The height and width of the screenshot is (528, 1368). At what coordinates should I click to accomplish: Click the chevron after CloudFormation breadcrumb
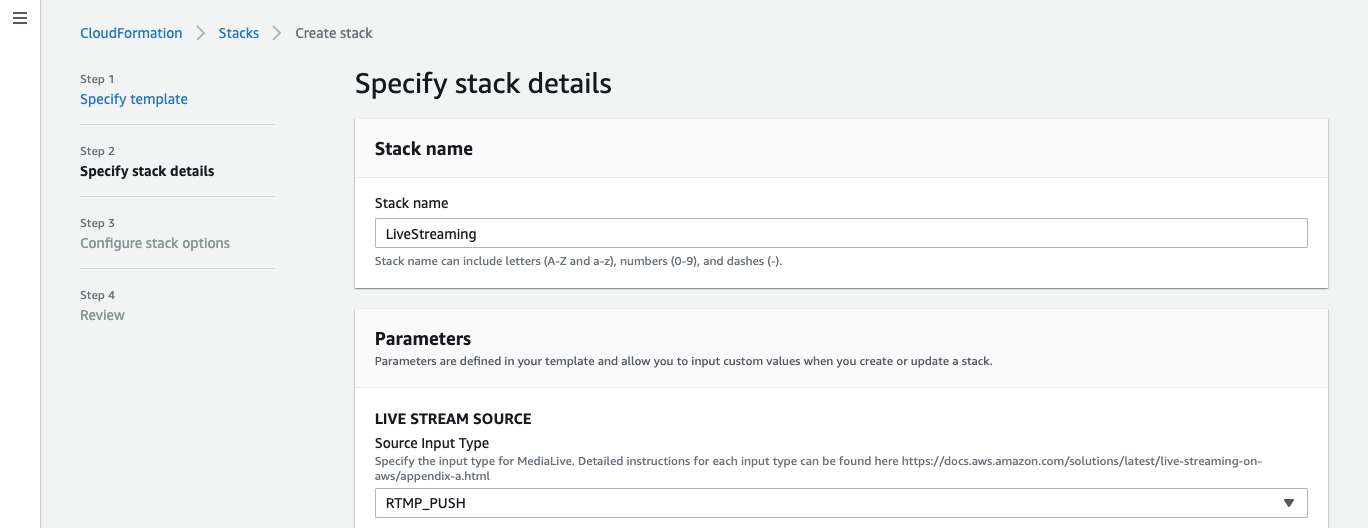pos(201,33)
